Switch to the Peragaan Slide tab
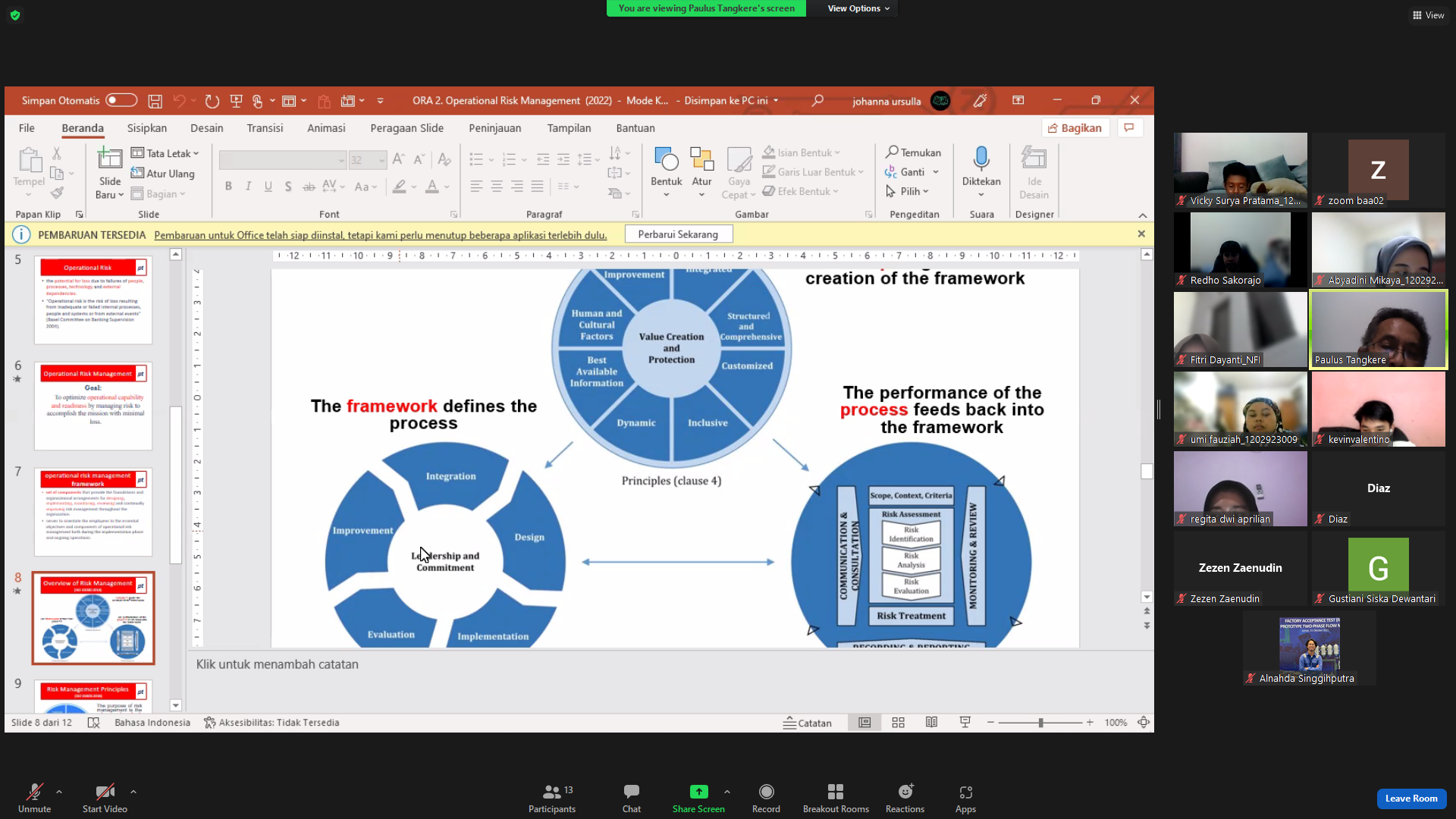The image size is (1456, 819). click(407, 128)
